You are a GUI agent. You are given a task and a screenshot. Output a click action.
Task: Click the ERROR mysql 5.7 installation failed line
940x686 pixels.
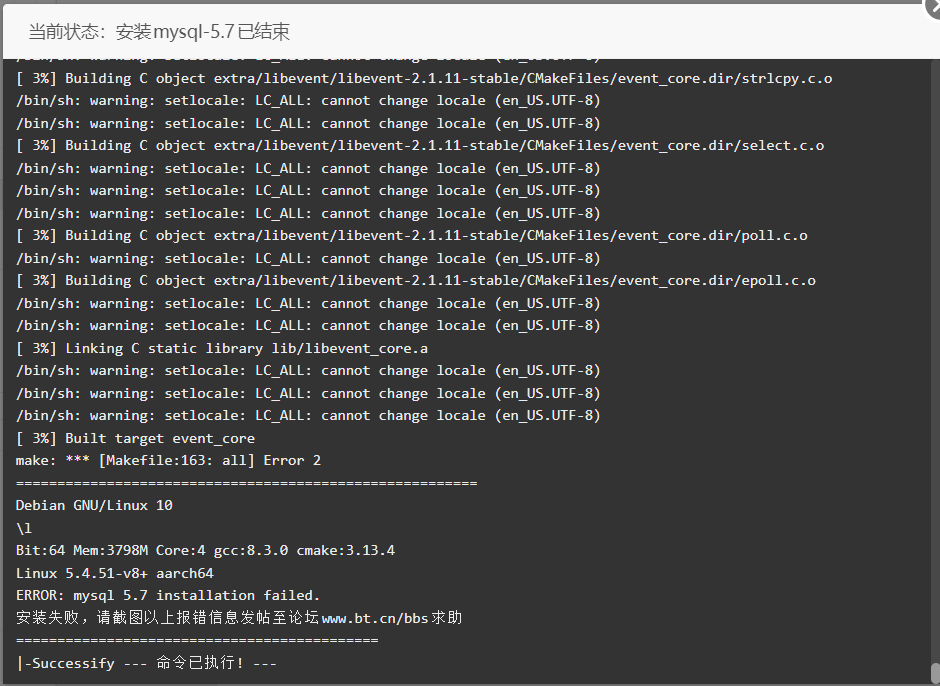pos(168,595)
